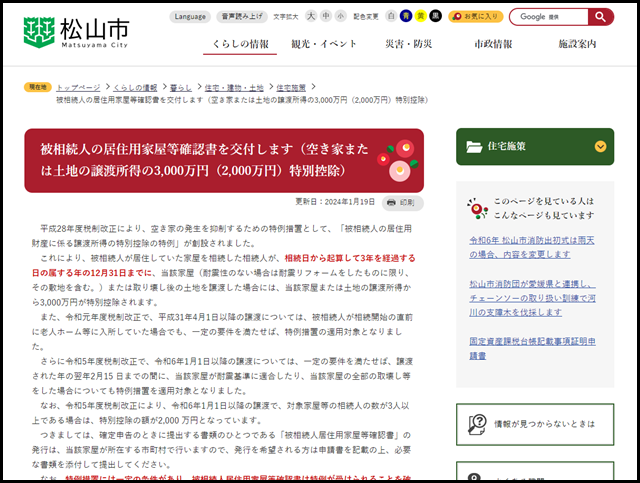640x483 pixels.
Task: Open the くらしの情報 navigation menu
Action: (240, 45)
